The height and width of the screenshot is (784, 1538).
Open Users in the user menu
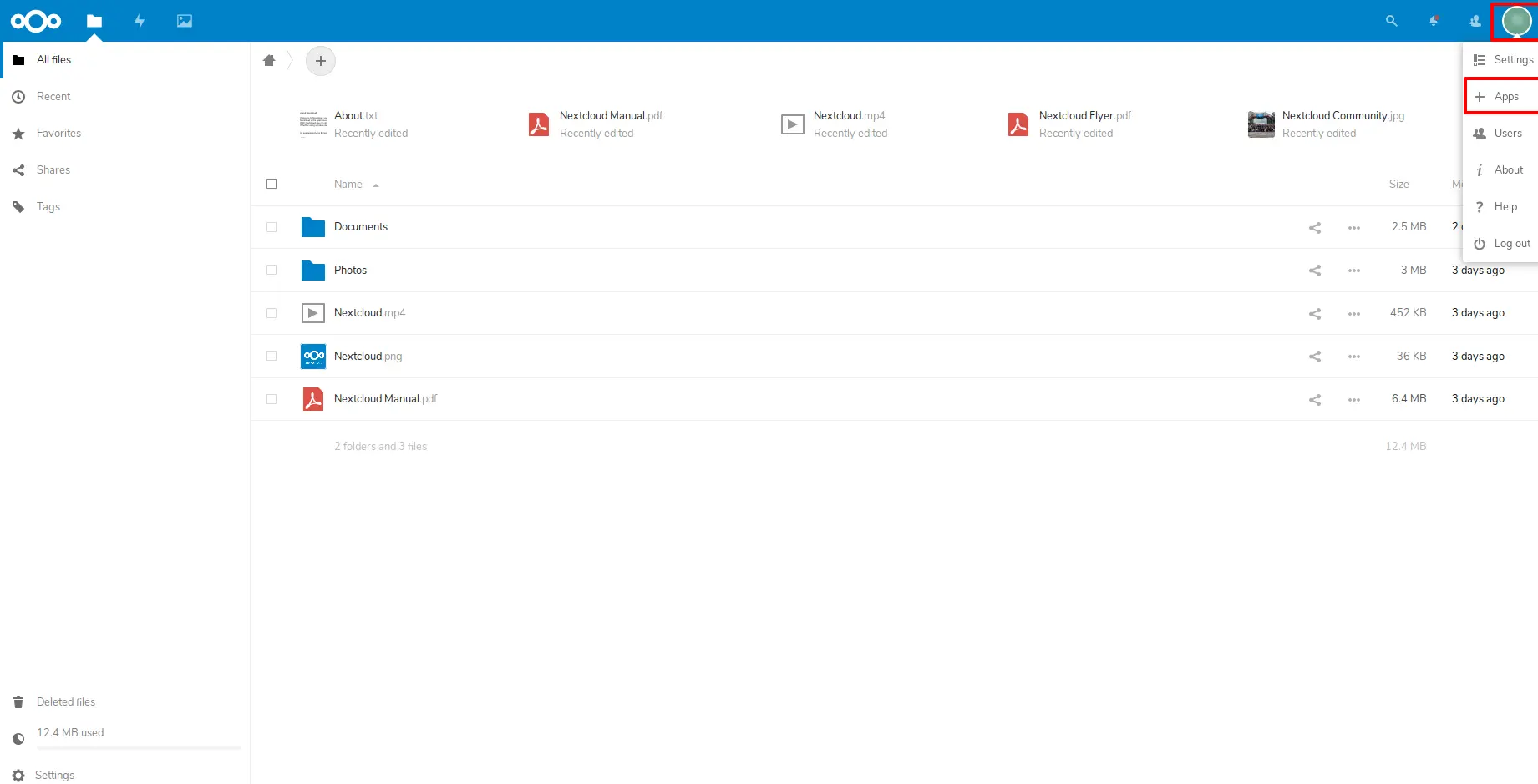tap(1502, 134)
